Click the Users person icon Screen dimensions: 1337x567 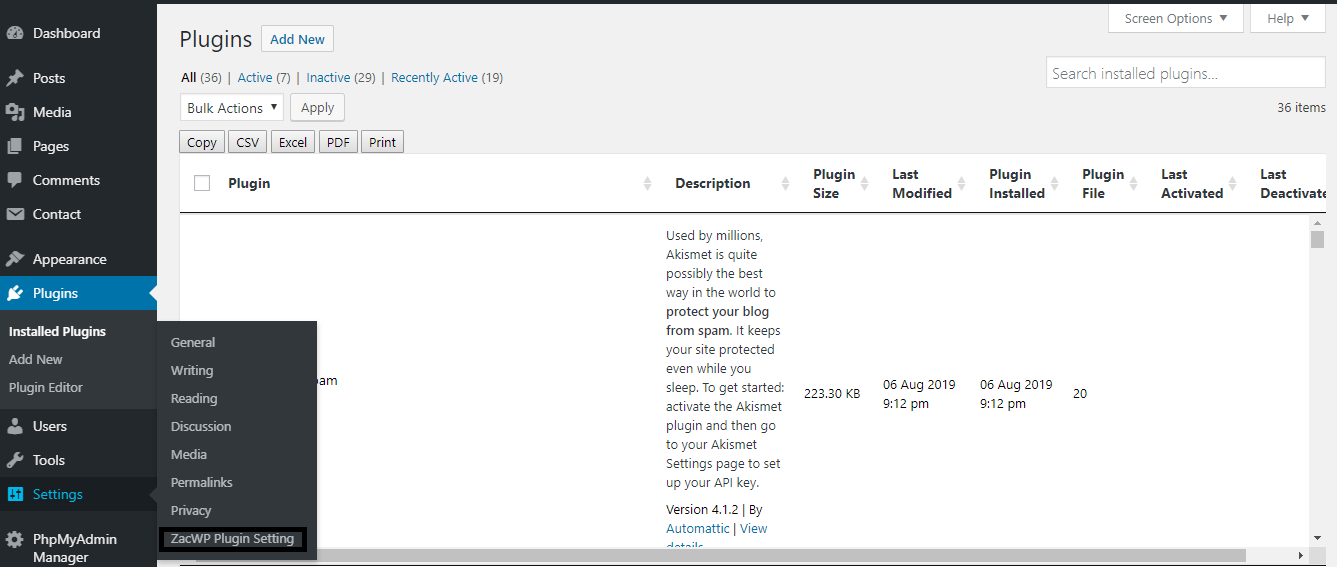pyautogui.click(x=15, y=426)
